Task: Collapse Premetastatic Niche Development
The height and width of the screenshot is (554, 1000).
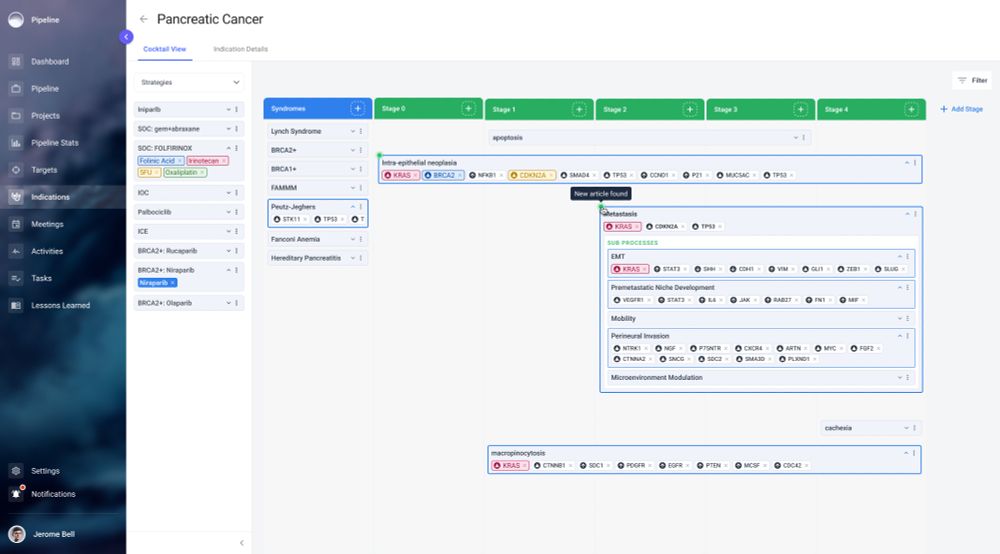Action: click(x=900, y=288)
